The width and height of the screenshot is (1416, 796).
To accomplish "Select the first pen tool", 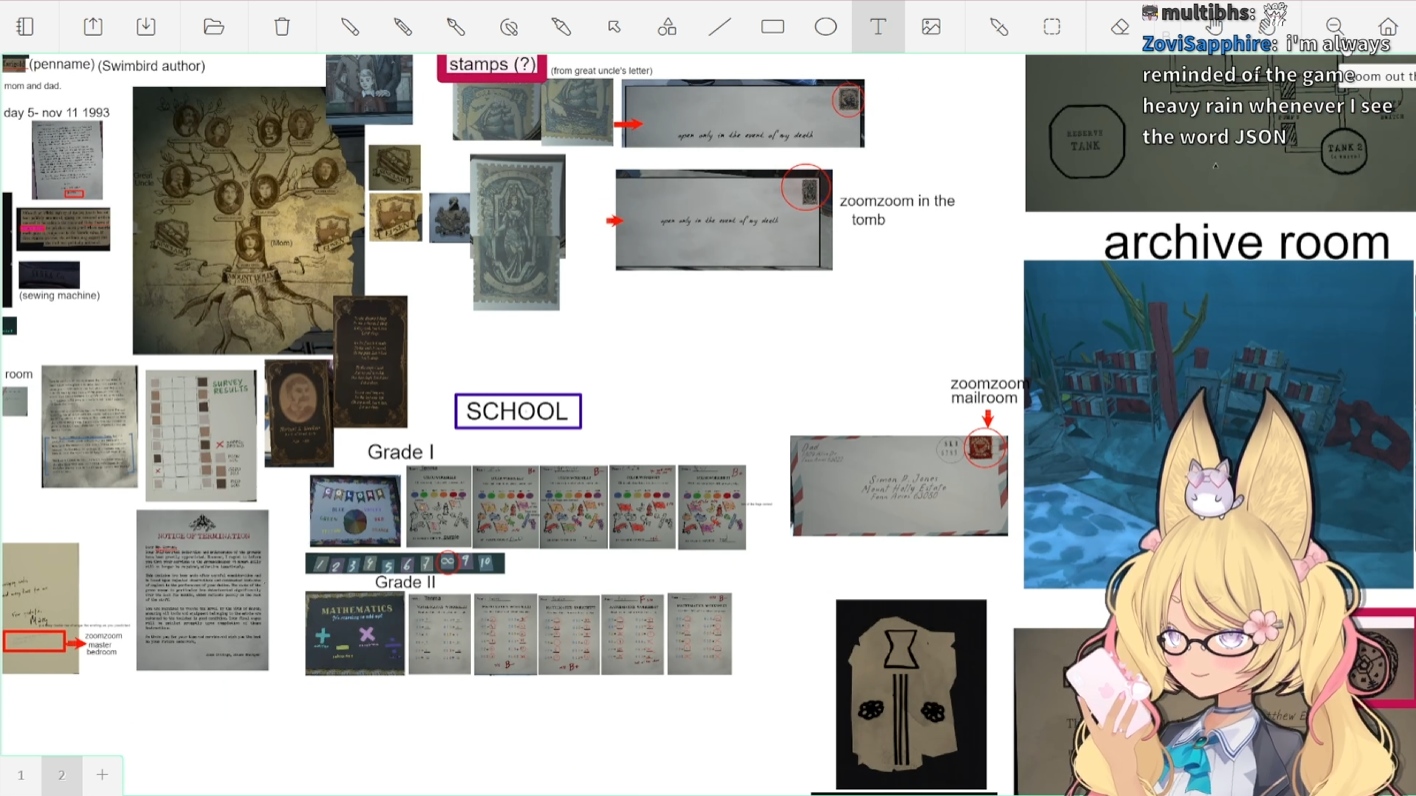I will click(350, 27).
